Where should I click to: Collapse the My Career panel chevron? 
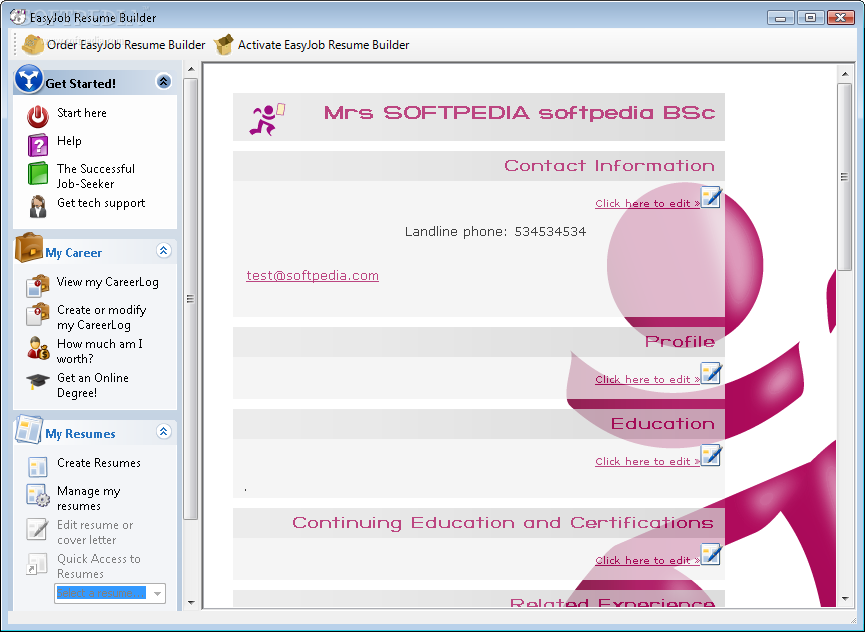163,251
